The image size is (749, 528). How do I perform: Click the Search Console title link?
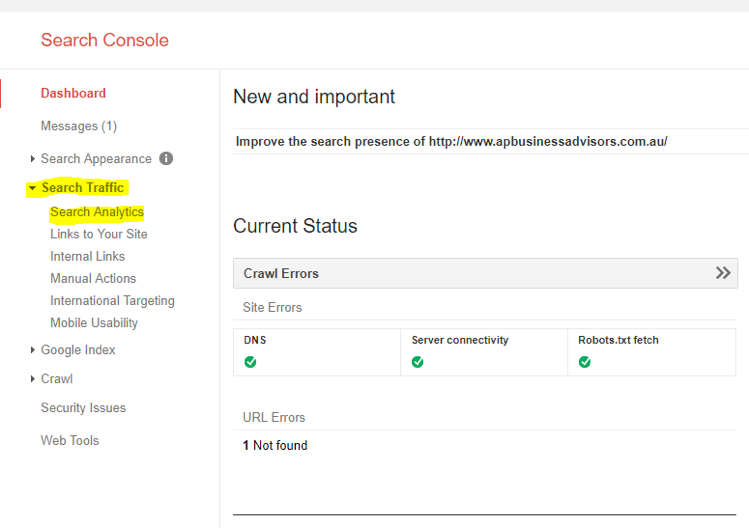click(104, 40)
